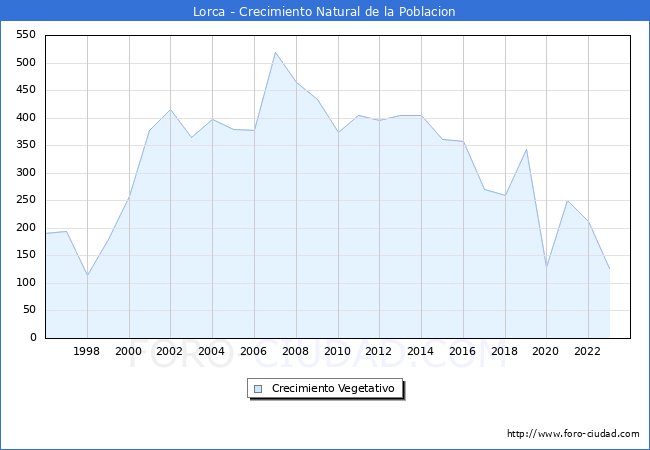Click the 500 y-axis value
This screenshot has height=450, width=650.
tap(26, 63)
